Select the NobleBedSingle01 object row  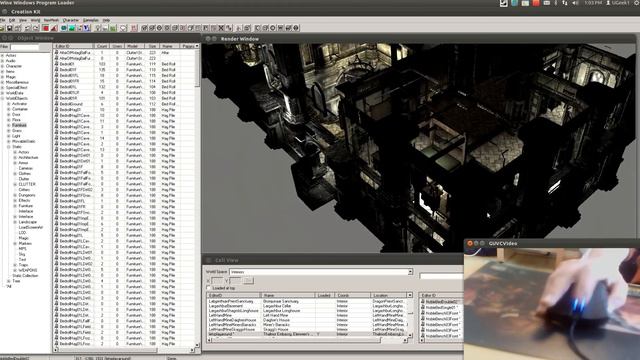441,308
